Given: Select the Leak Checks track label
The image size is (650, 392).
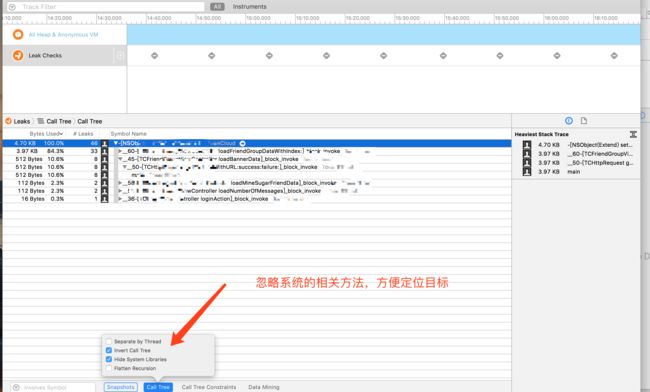Looking at the screenshot, I should (45, 55).
